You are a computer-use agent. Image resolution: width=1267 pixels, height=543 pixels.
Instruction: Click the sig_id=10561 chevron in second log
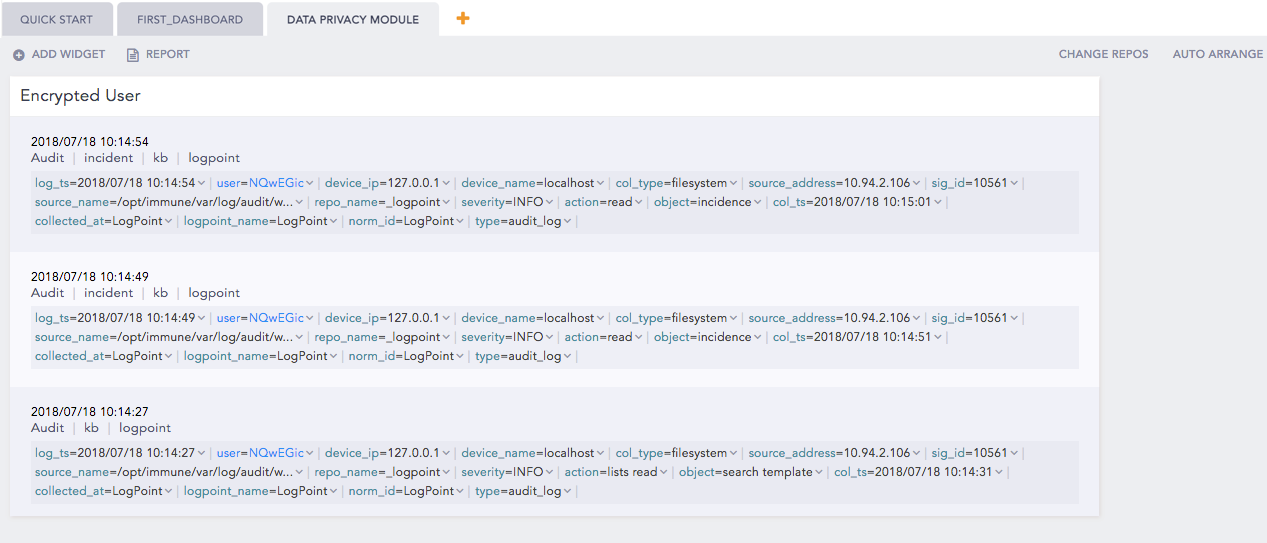[1014, 318]
